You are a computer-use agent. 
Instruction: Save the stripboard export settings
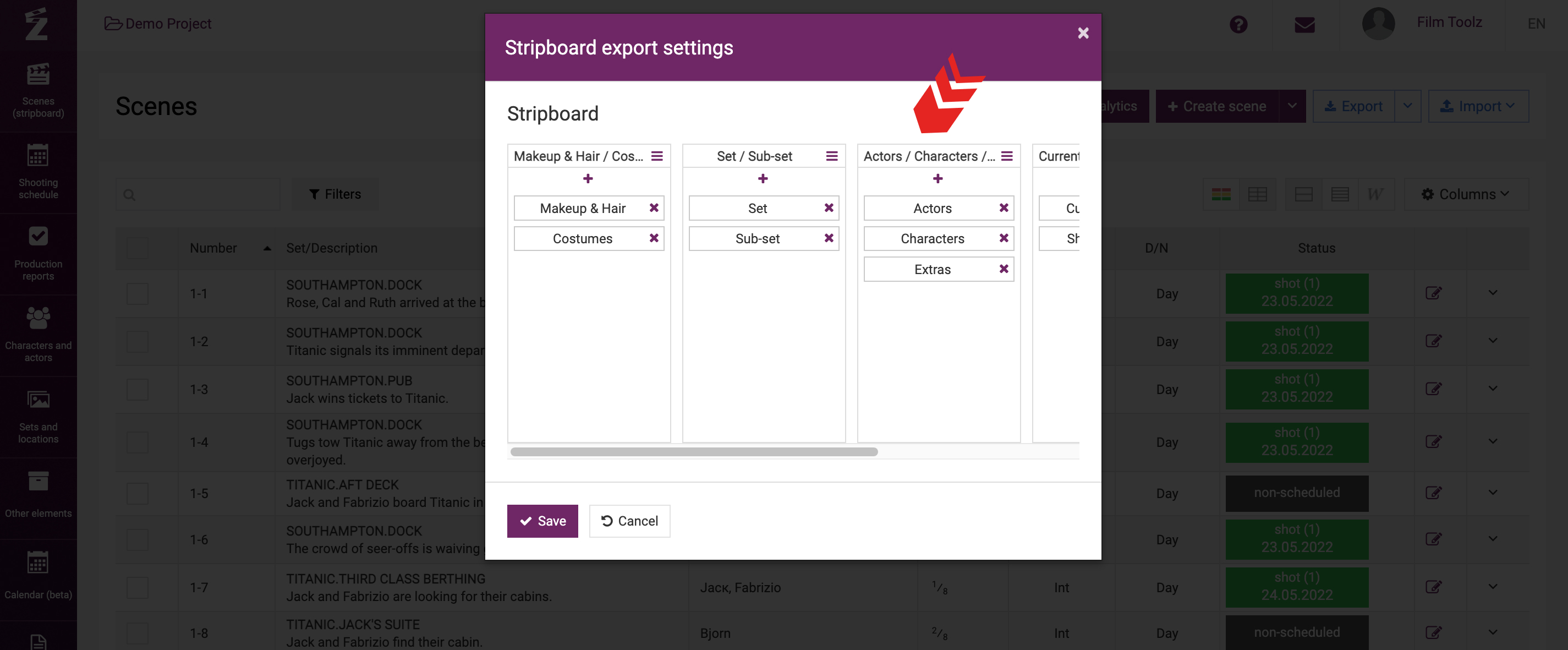tap(542, 521)
